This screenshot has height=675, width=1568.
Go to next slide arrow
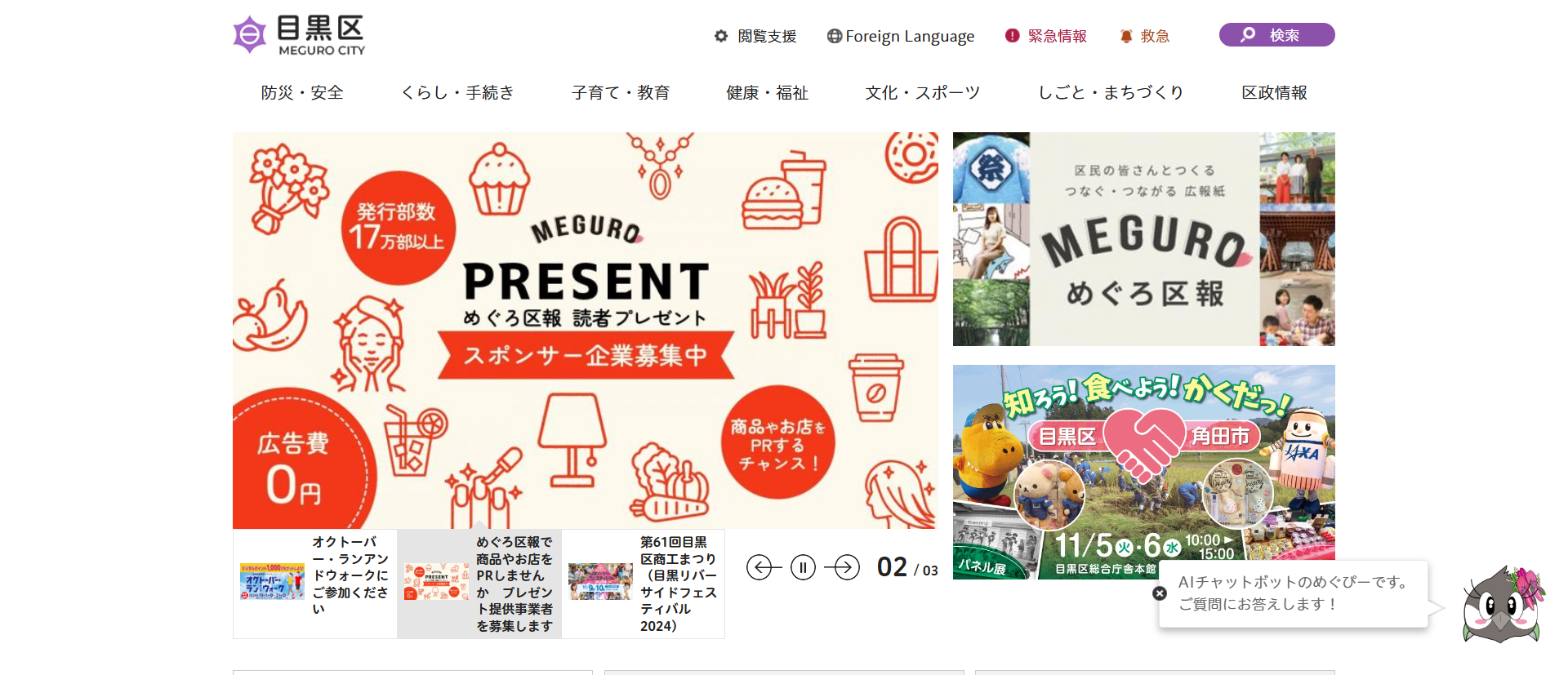click(x=842, y=566)
